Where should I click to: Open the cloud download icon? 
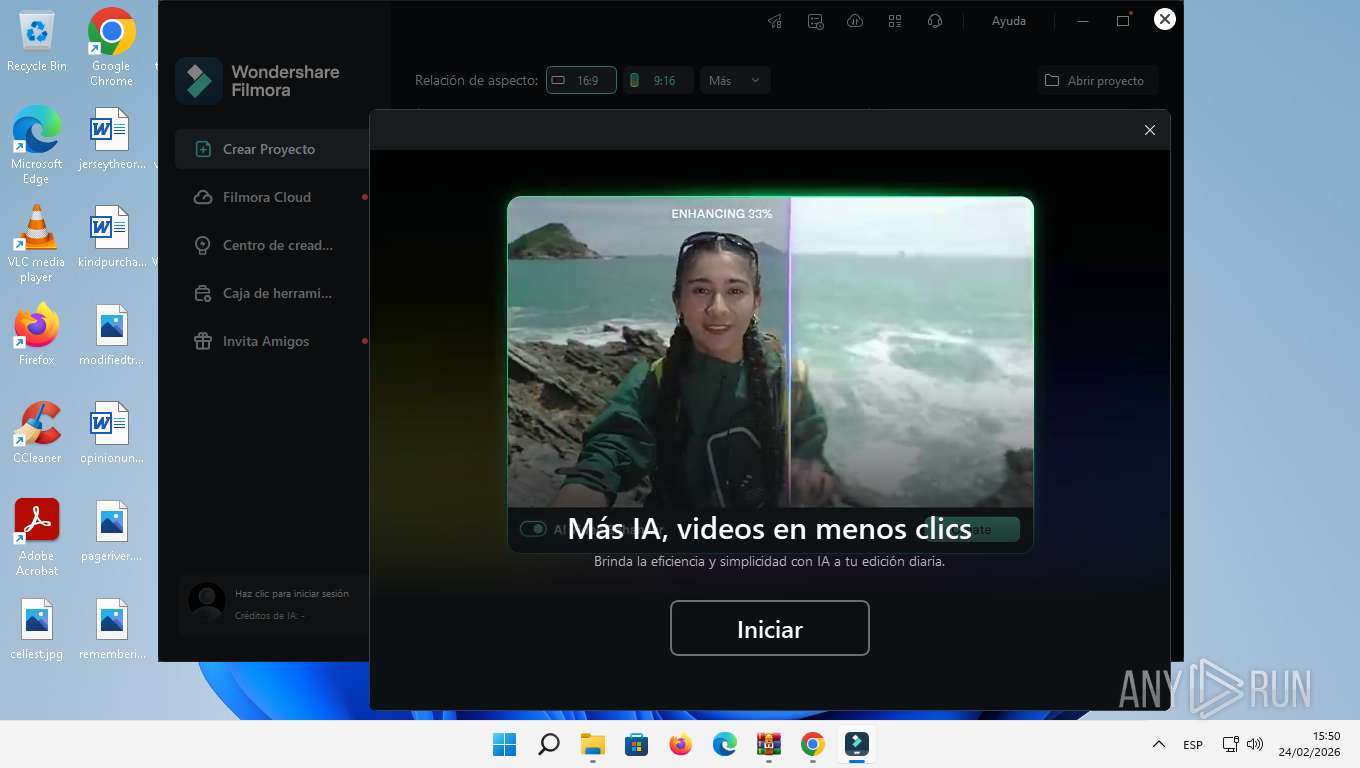point(855,21)
